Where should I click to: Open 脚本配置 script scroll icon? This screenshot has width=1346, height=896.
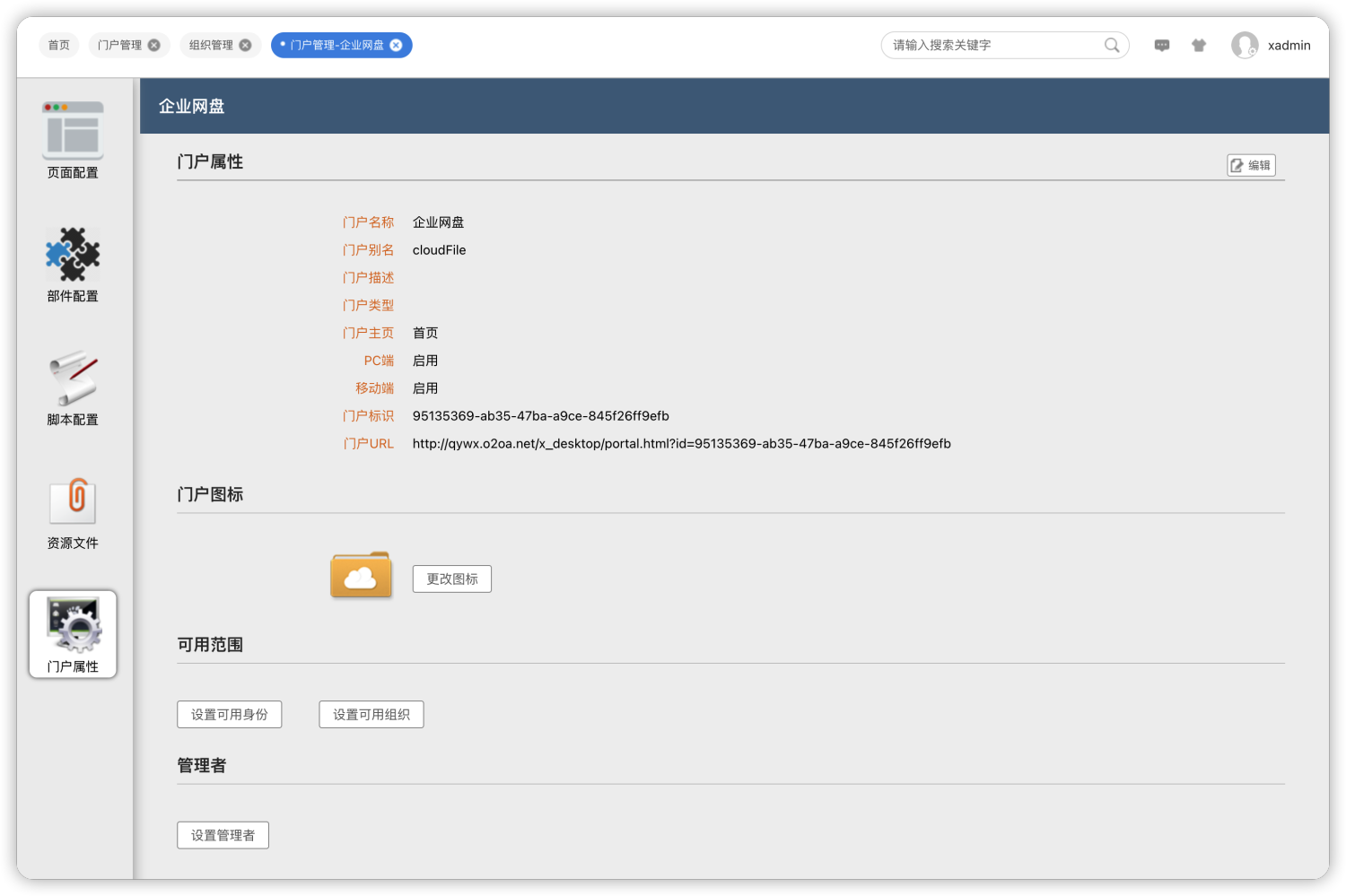[73, 378]
